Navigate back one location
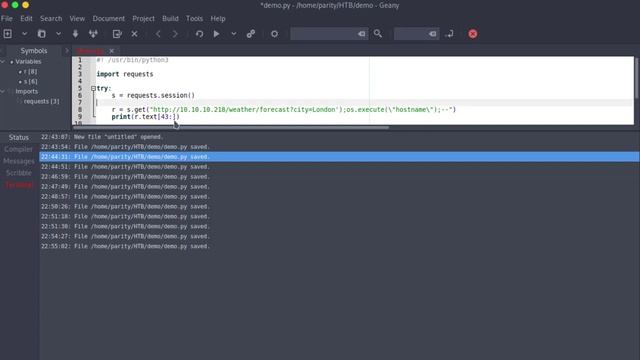The height and width of the screenshot is (360, 640). [158, 34]
